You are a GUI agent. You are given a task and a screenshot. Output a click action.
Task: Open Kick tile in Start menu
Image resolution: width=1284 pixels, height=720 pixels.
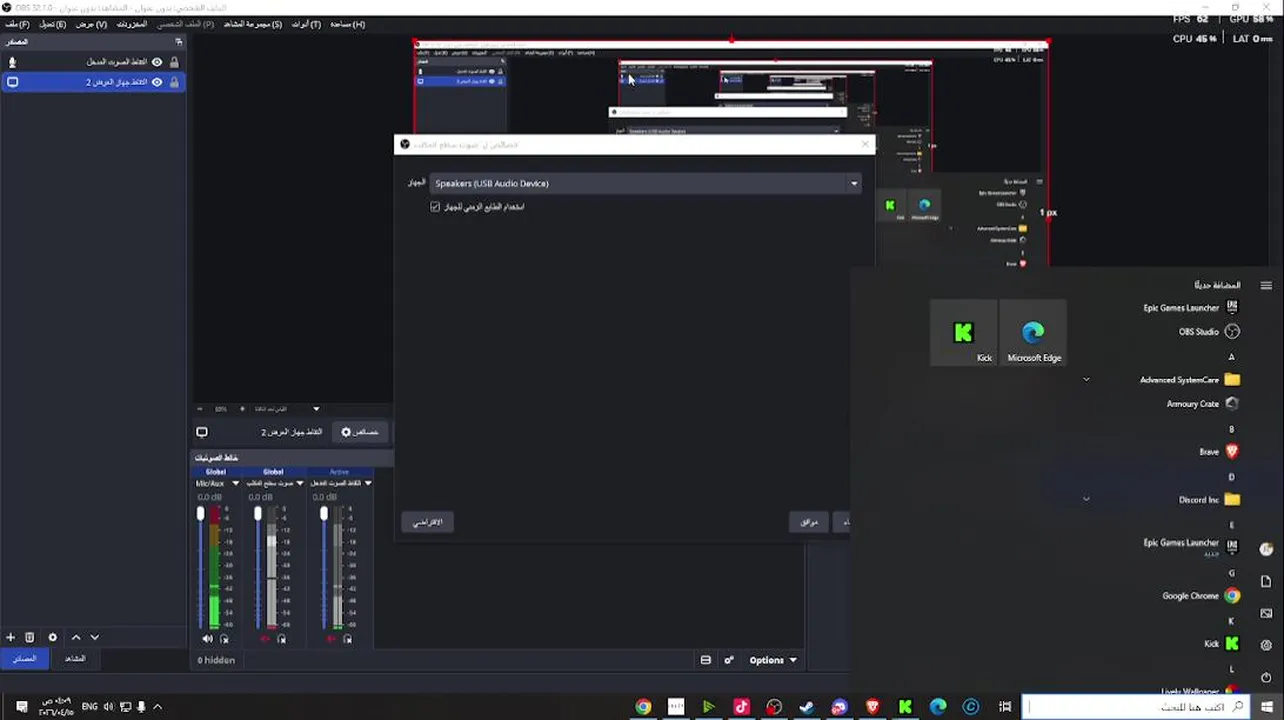click(x=963, y=333)
